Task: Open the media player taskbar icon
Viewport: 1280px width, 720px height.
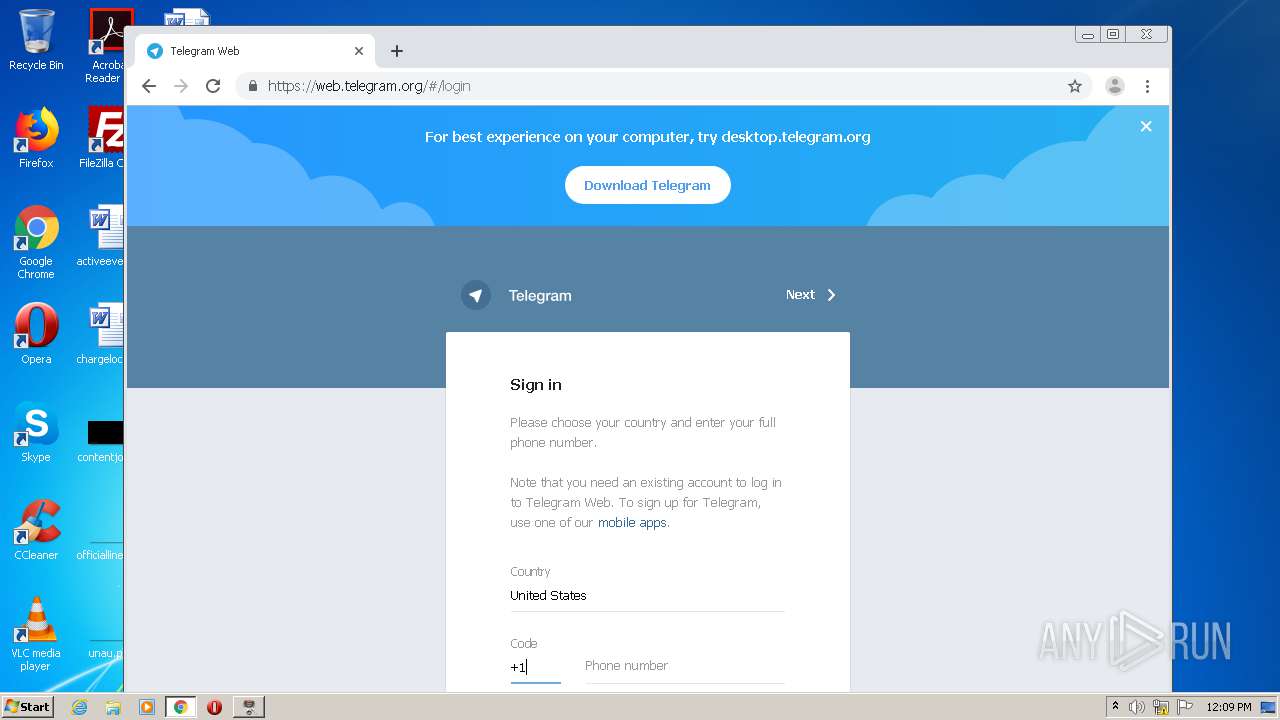Action: pos(147,707)
